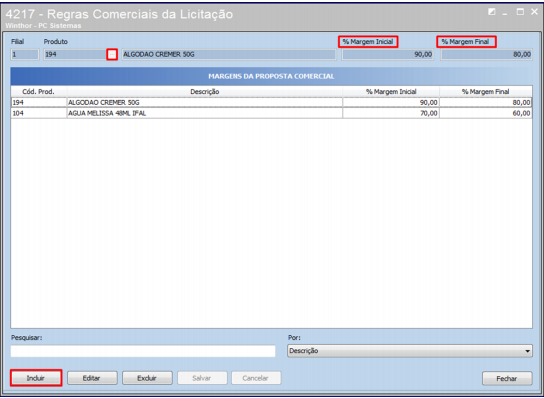544x398 pixels.
Task: Click the window restore-down icon in the title bar
Action: (492, 12)
